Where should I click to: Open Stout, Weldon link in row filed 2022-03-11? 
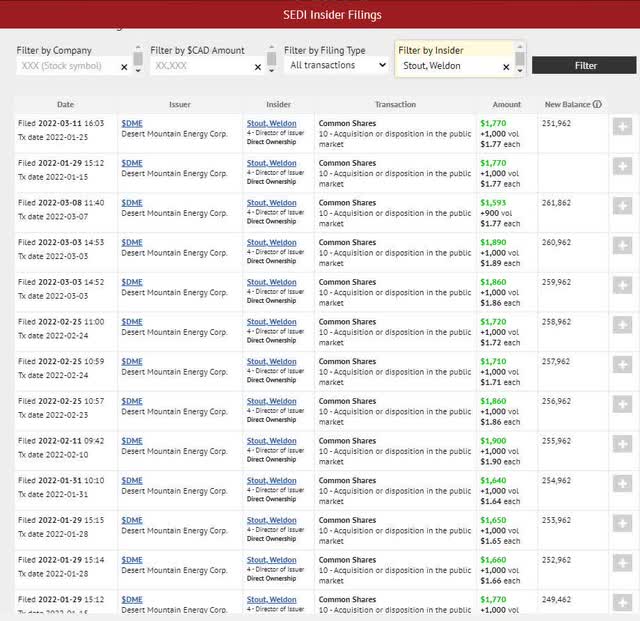click(271, 123)
